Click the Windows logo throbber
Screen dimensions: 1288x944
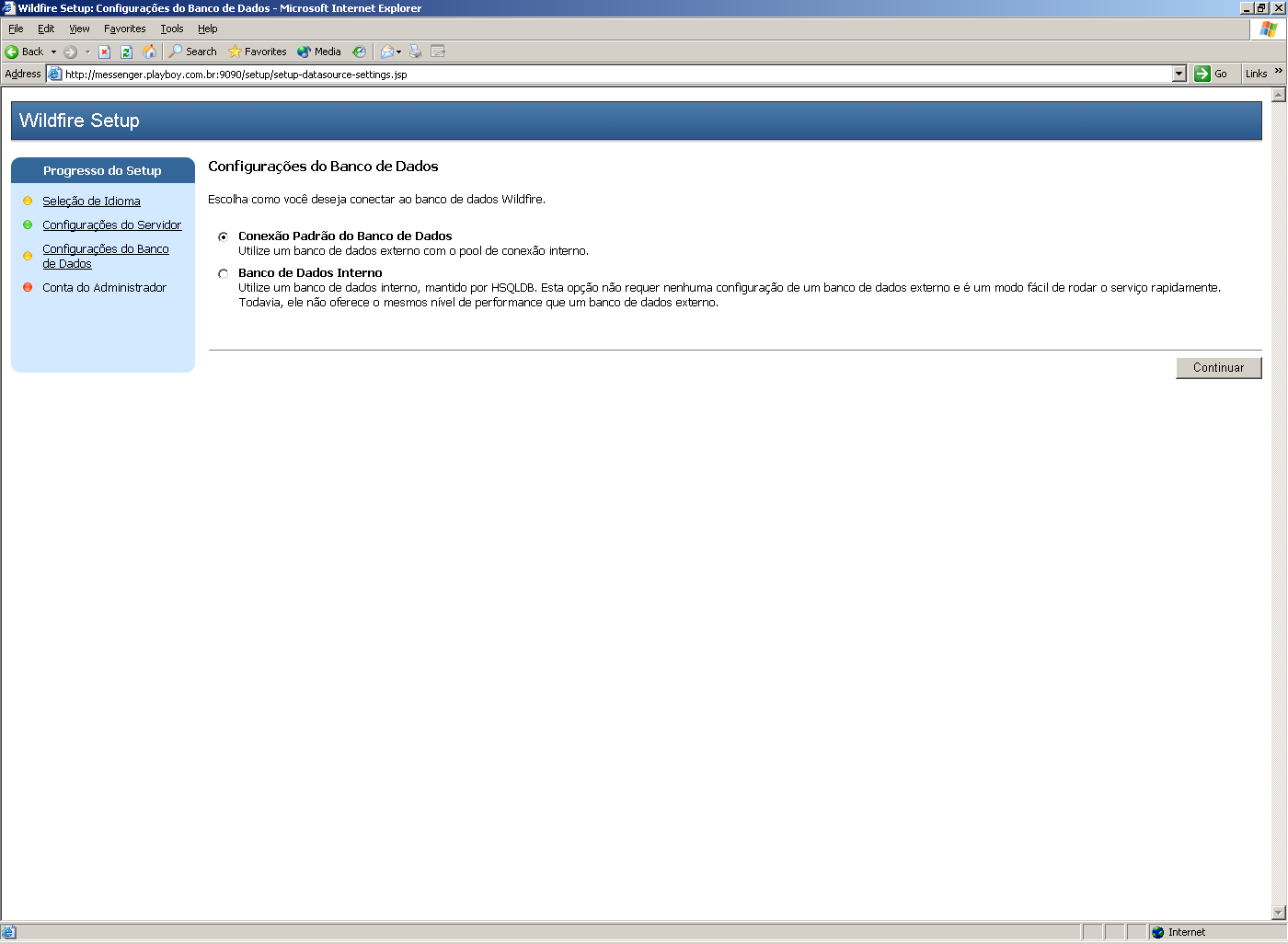tap(1269, 29)
